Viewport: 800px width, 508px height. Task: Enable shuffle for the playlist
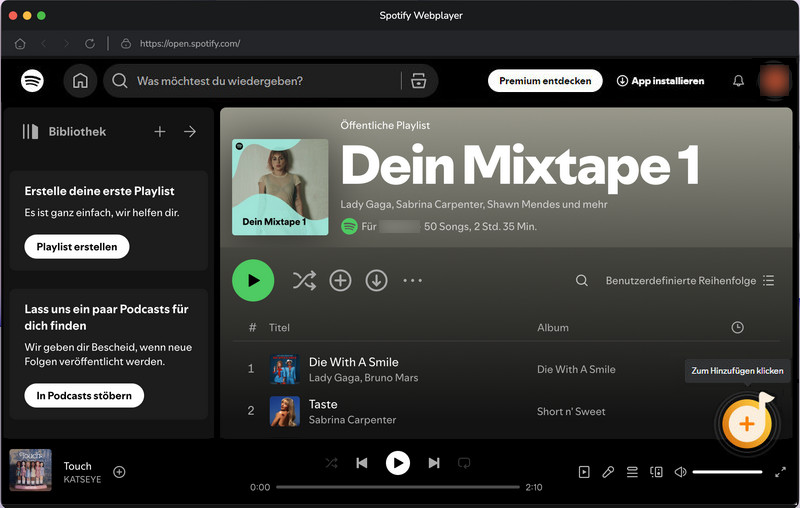(304, 281)
